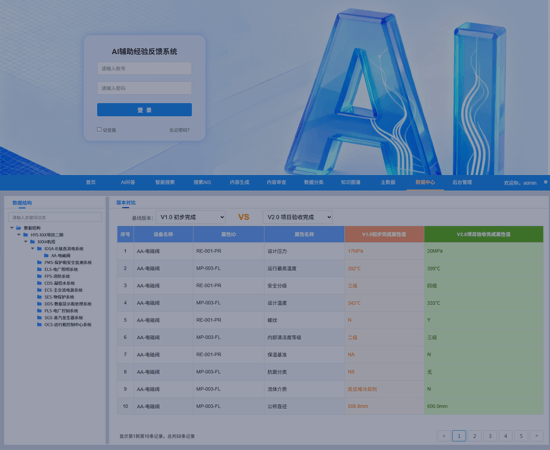Click the 请输入账号 account input field
This screenshot has height=450, width=550.
[x=145, y=68]
